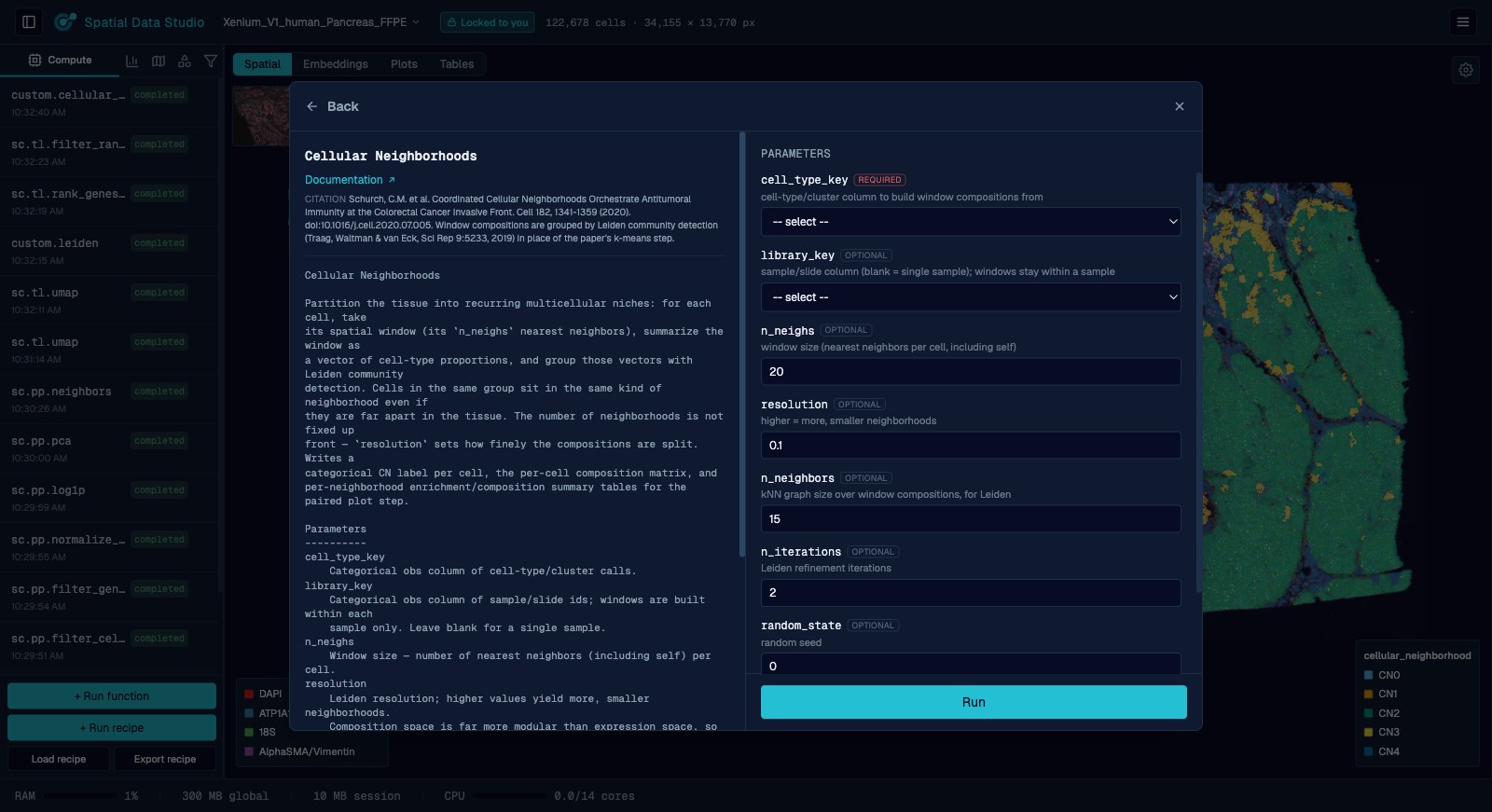Click the Export recipe button
Image resolution: width=1492 pixels, height=812 pixels.
pyautogui.click(x=165, y=759)
